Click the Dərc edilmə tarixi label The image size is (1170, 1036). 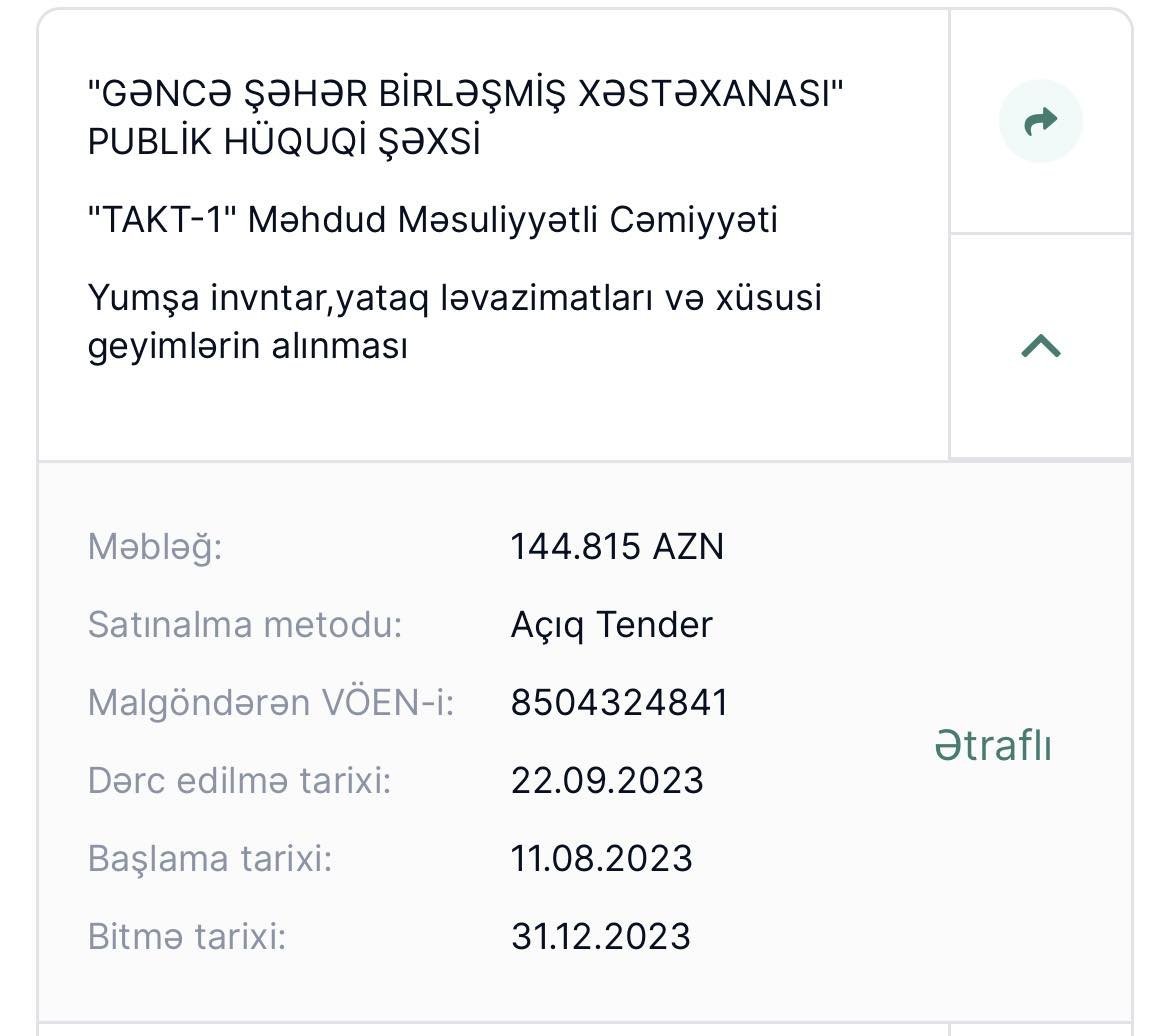pos(239,781)
